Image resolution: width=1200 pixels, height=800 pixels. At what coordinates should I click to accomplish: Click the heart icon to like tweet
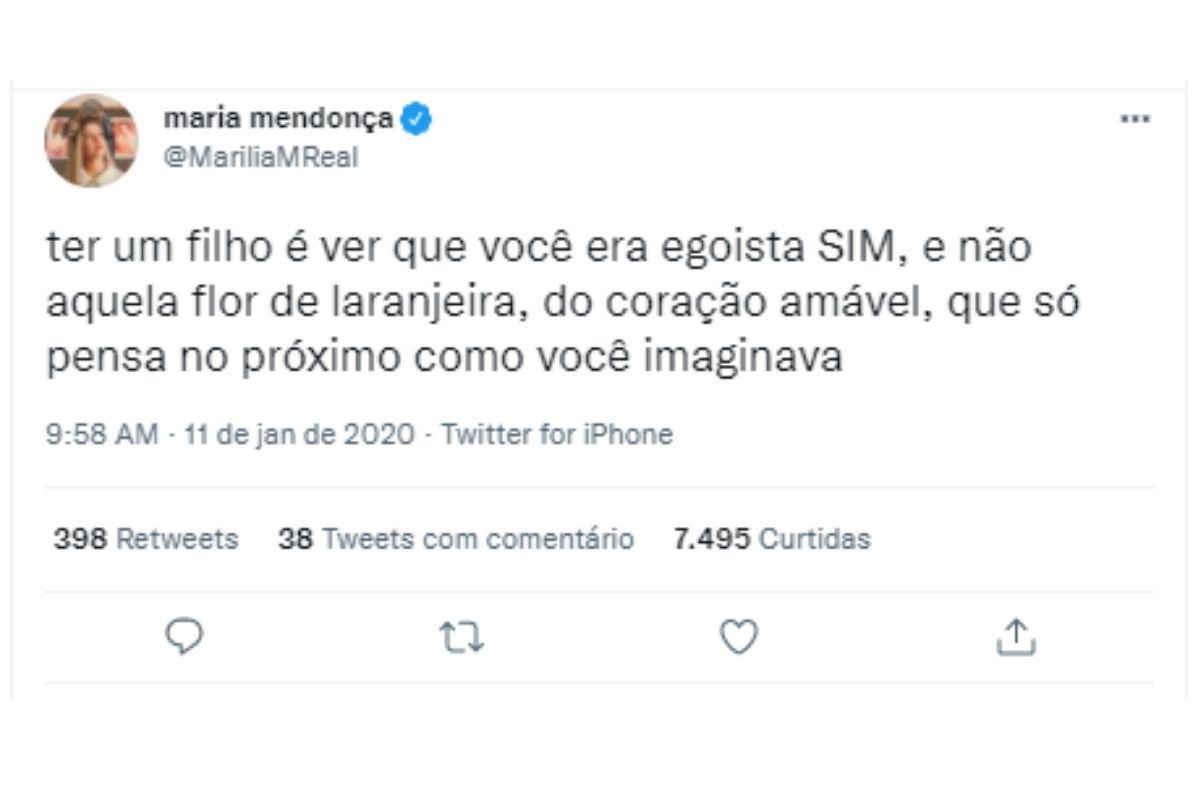click(x=739, y=636)
